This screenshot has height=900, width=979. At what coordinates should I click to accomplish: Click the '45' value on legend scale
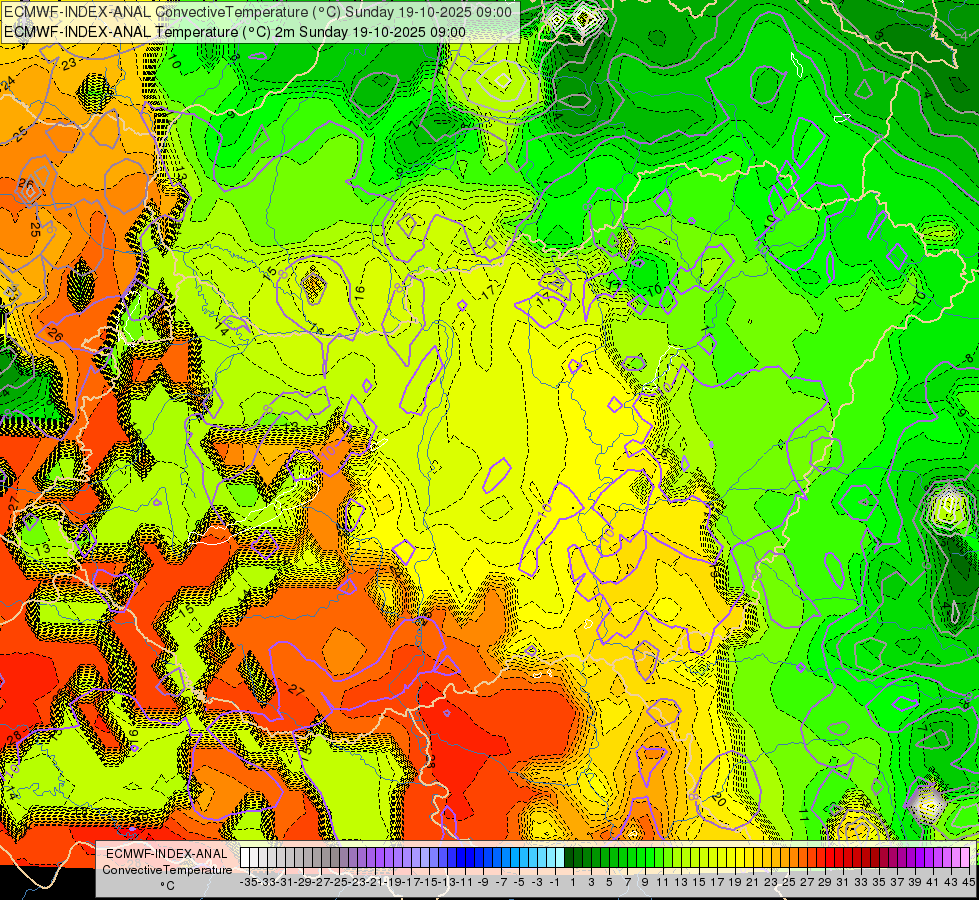pos(968,882)
